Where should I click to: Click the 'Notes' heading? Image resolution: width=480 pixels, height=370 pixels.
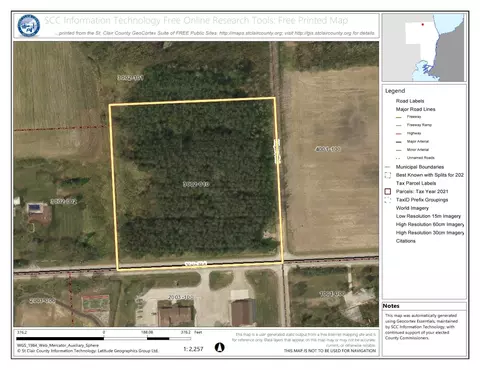[x=391, y=306]
